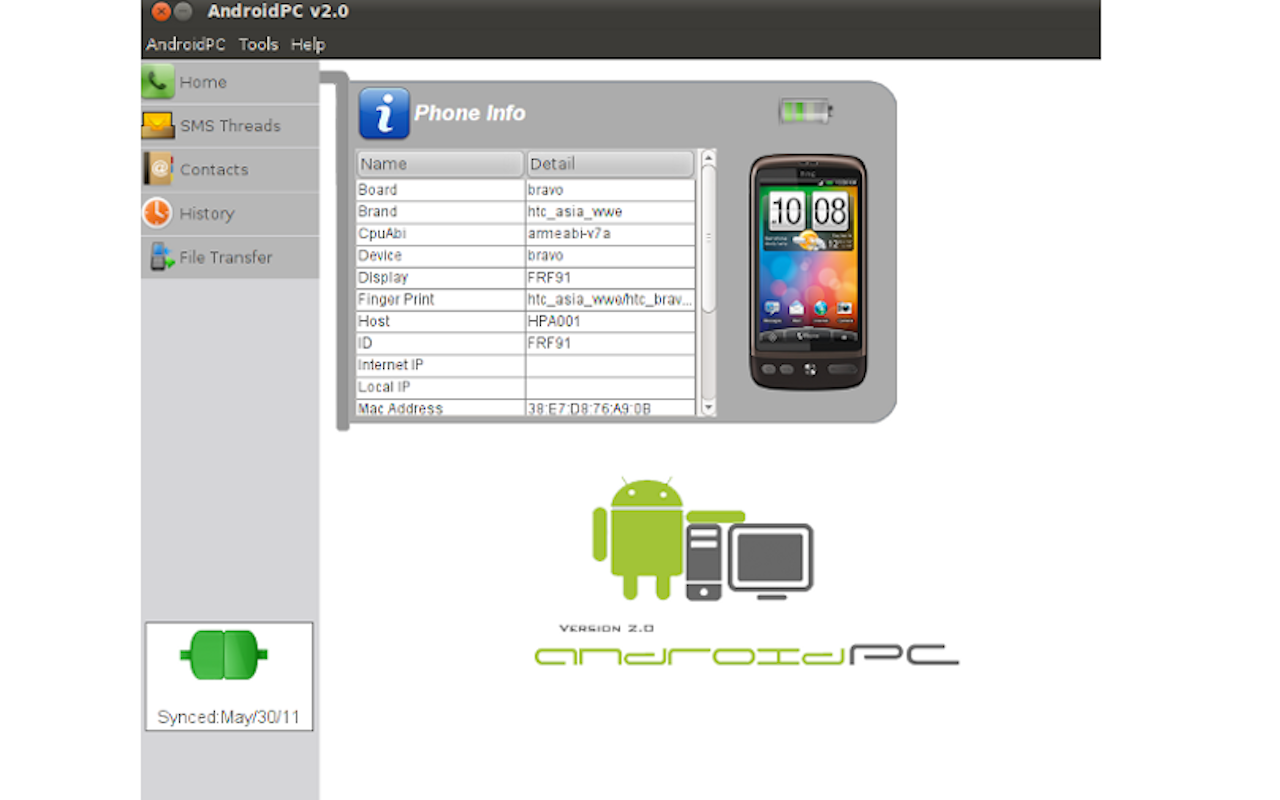Open the Home section phone icon

(x=158, y=82)
